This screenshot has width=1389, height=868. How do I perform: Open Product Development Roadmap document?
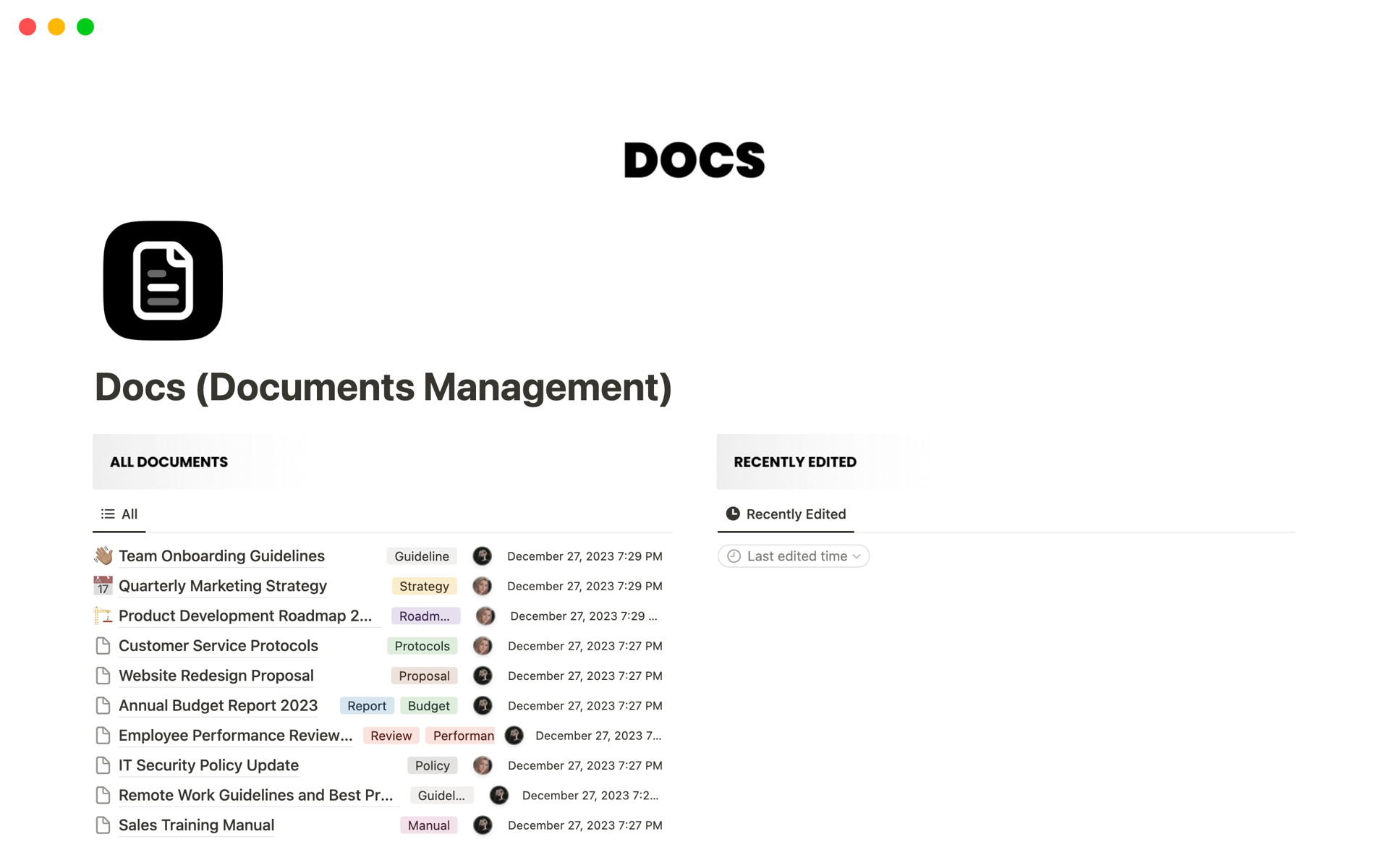pos(245,615)
